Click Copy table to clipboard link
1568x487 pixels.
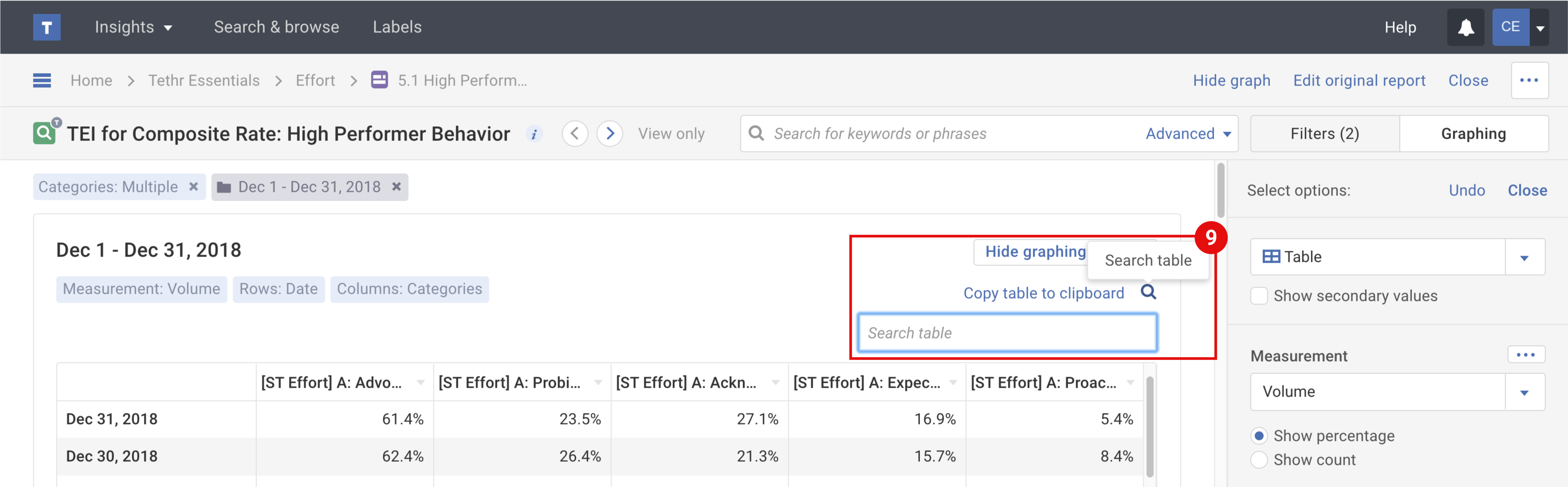1043,293
